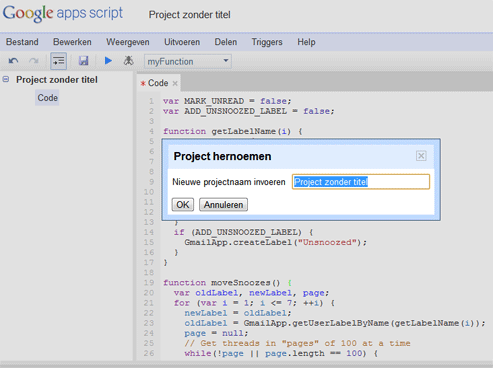The height and width of the screenshot is (368, 493).
Task: Open the Weergeven menu
Action: point(128,42)
